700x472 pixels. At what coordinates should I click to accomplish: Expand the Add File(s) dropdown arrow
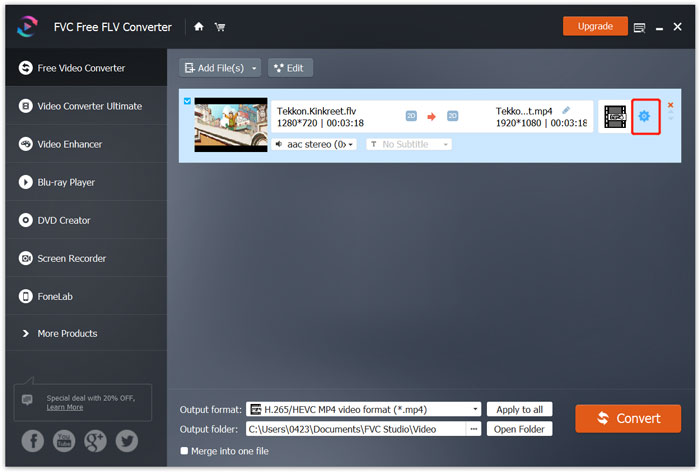(x=254, y=68)
